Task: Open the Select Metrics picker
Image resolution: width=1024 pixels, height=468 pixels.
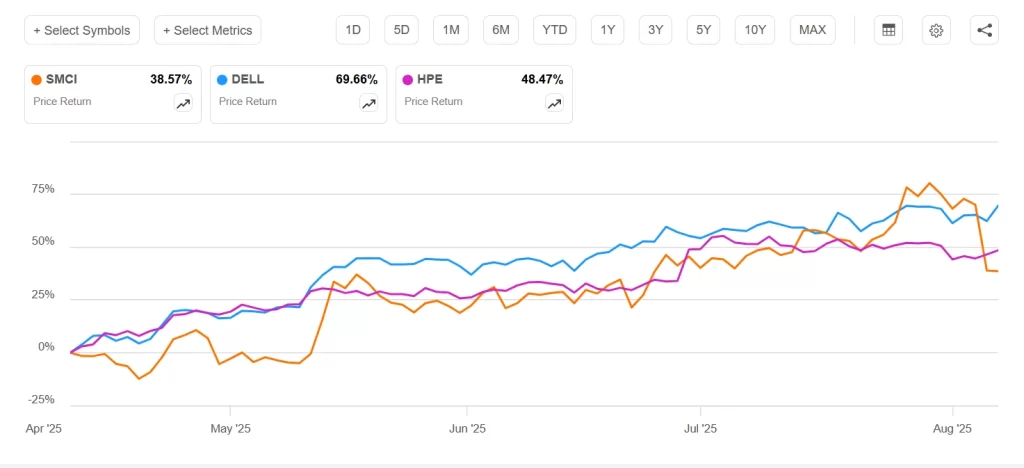Action: coord(207,30)
